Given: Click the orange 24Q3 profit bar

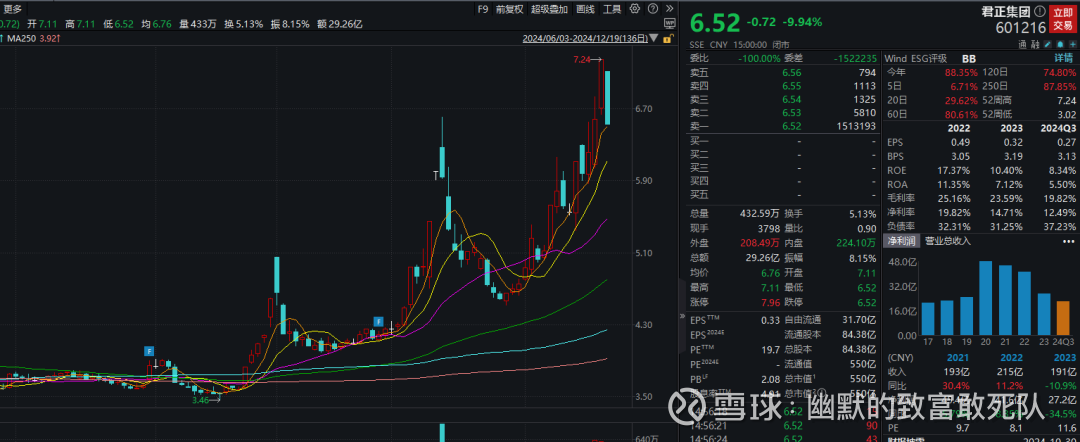Looking at the screenshot, I should coord(1064,317).
